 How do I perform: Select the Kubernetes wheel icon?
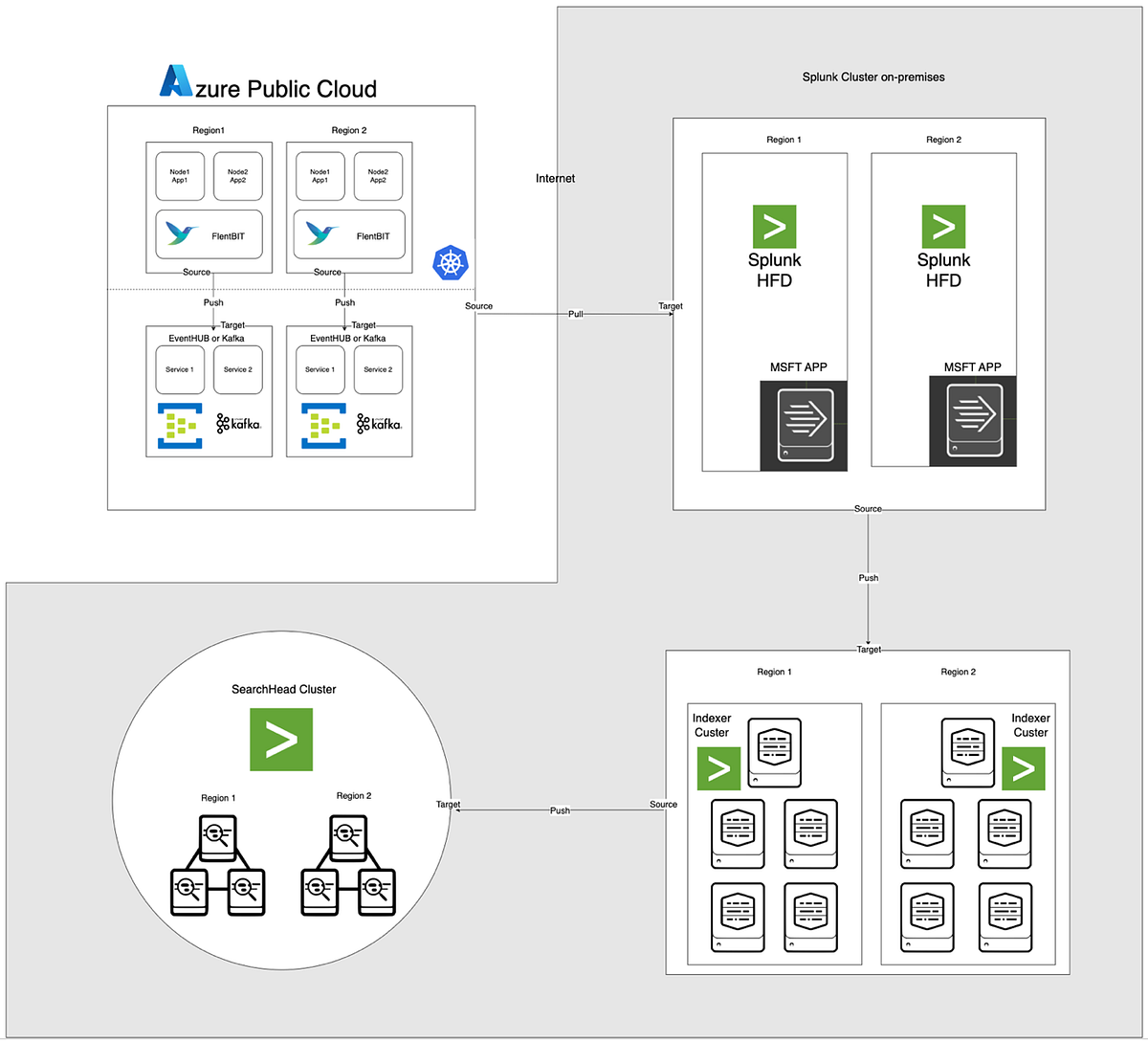click(x=449, y=263)
